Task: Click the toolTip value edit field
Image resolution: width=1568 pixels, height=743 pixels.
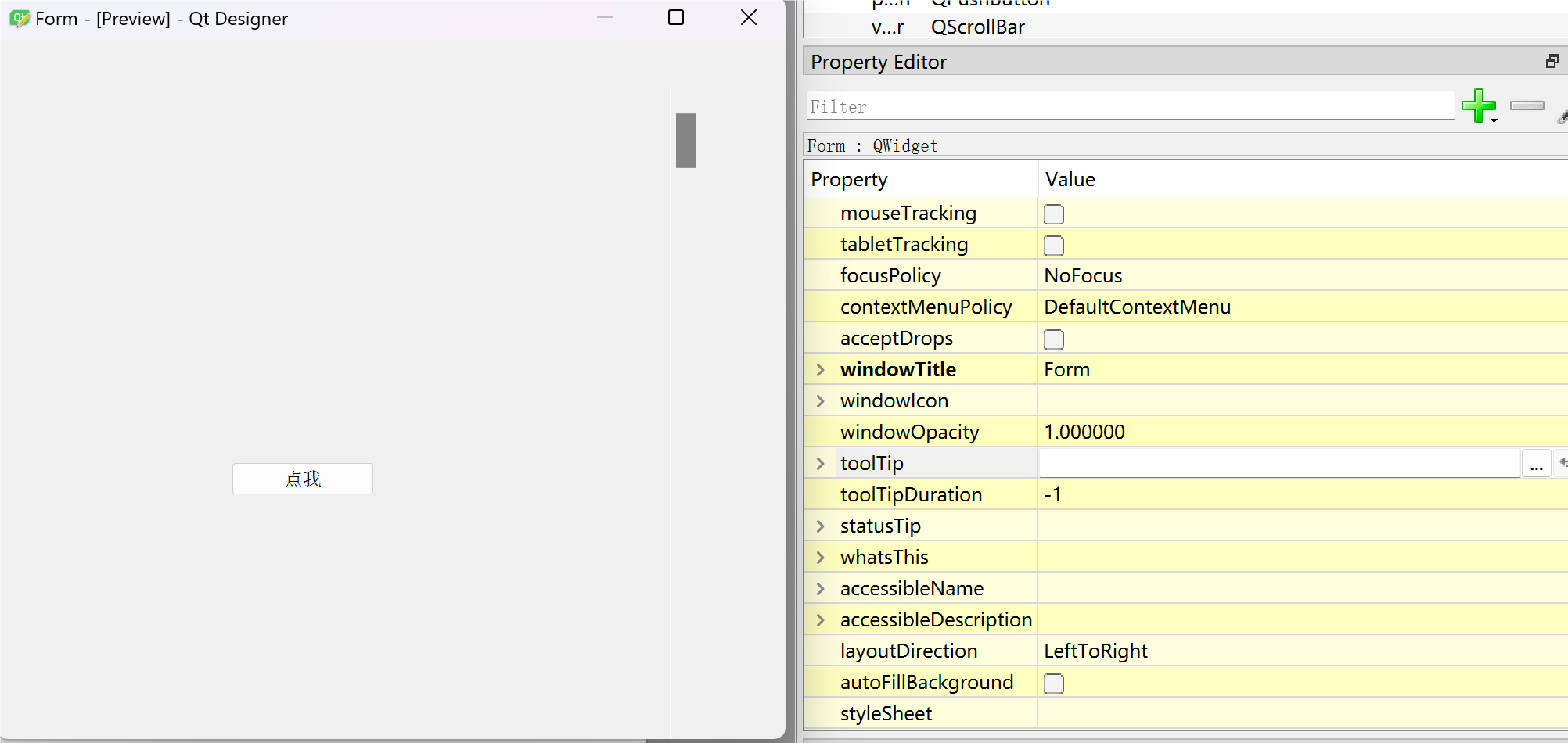Action: (1279, 463)
